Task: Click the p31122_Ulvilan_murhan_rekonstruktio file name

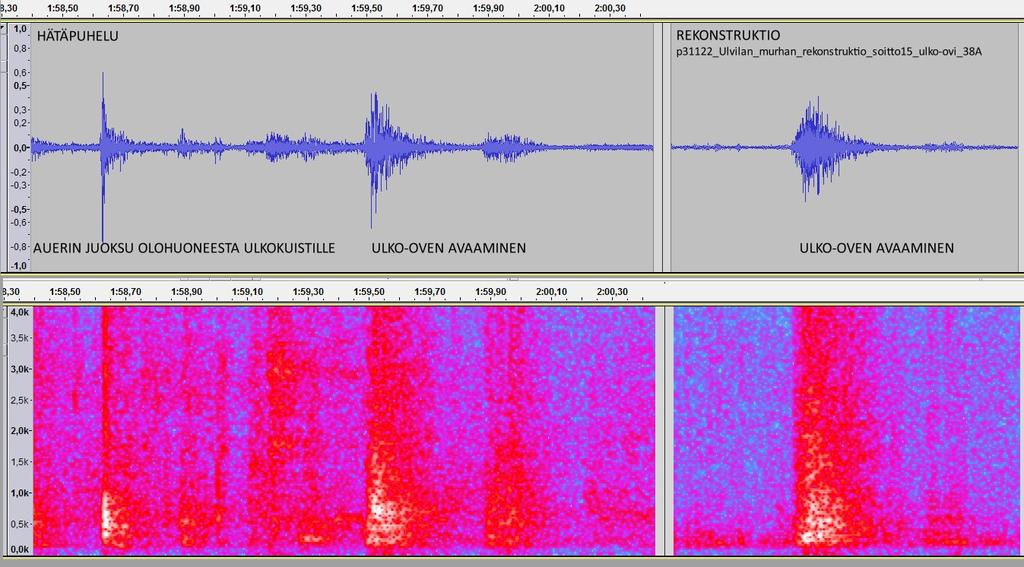Action: click(x=829, y=52)
